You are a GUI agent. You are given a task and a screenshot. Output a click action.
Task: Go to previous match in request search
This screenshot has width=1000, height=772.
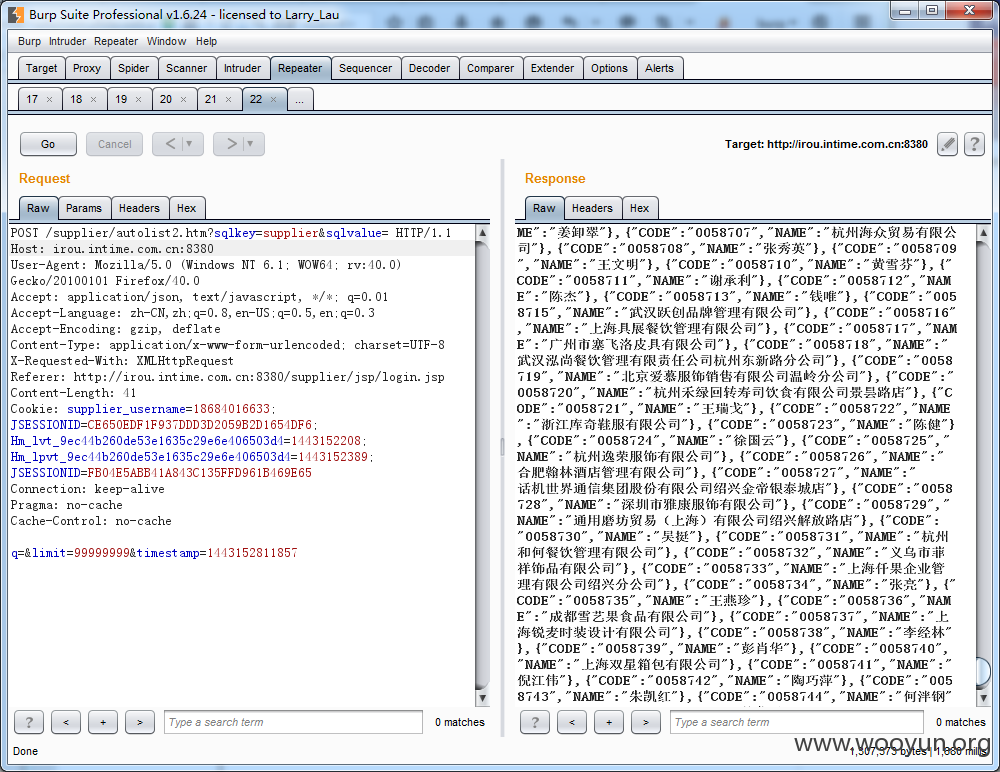coord(66,722)
